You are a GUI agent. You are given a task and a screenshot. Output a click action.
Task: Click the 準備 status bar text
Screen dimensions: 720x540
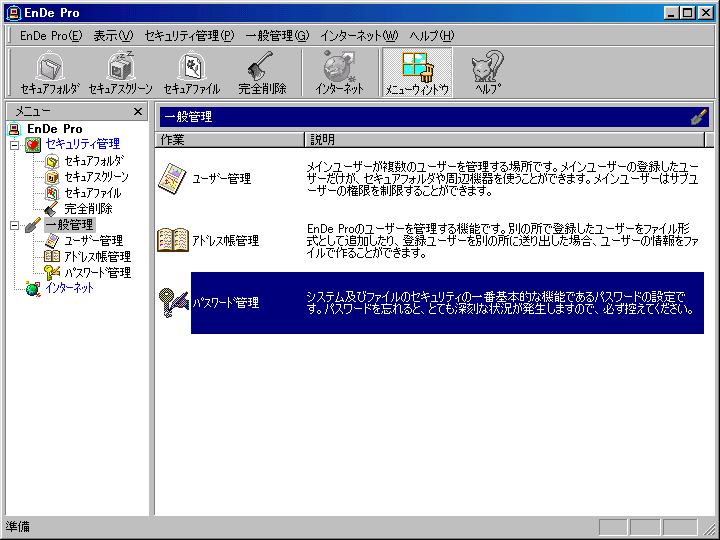pyautogui.click(x=17, y=527)
